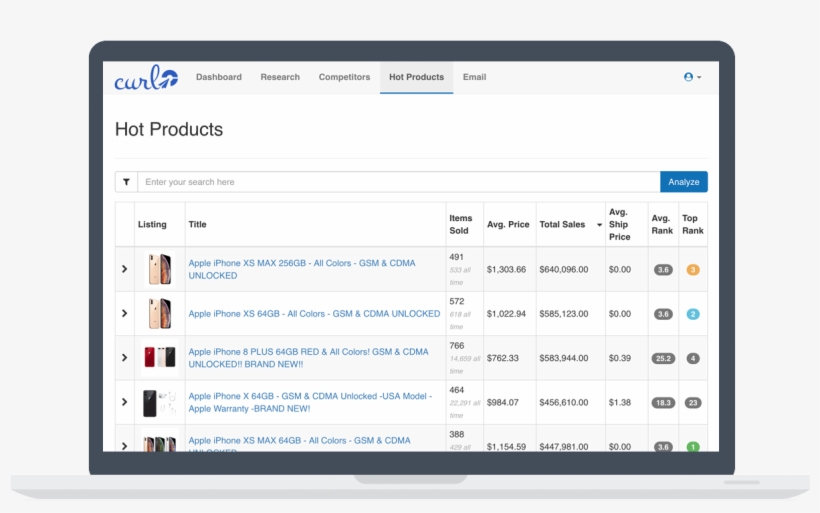Click the Total Sales sort arrow
The image size is (820, 513).
tap(599, 225)
